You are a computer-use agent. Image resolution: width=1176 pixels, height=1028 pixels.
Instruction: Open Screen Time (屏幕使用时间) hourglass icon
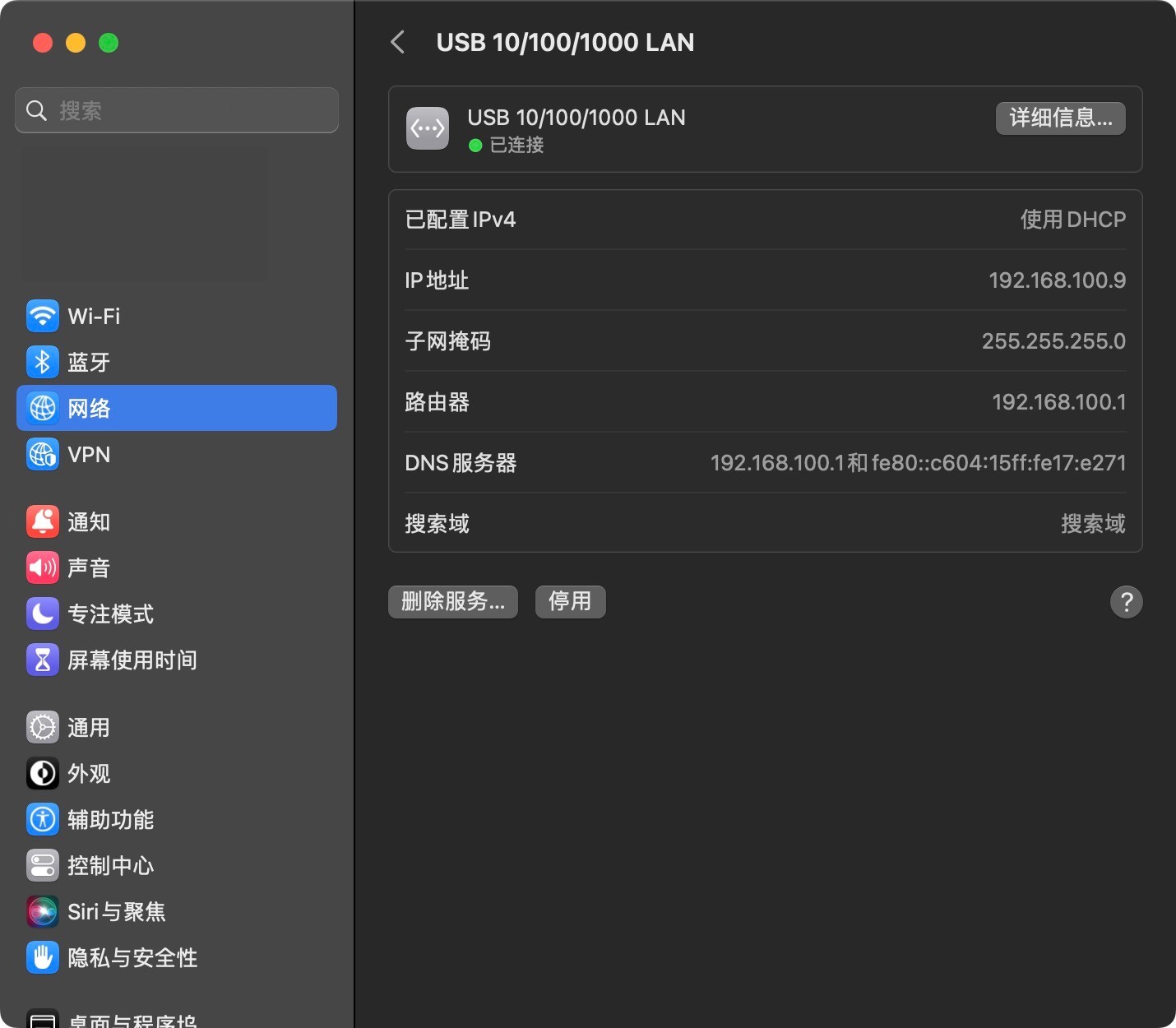(43, 660)
